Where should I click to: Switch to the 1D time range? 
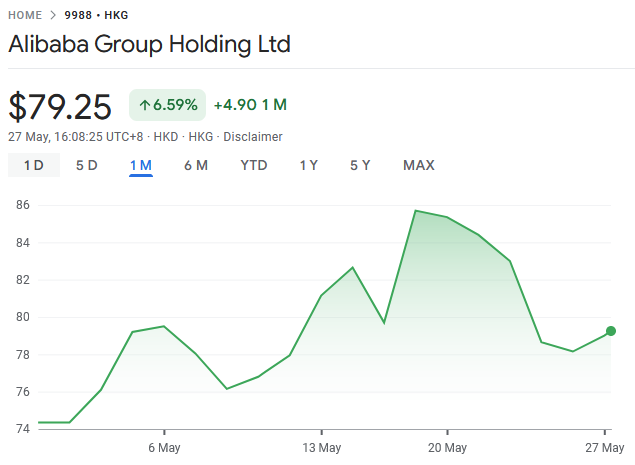[33, 165]
